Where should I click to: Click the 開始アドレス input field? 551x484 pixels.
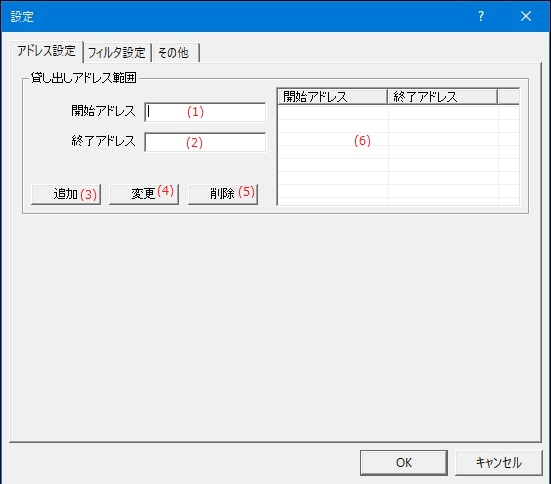tap(205, 112)
